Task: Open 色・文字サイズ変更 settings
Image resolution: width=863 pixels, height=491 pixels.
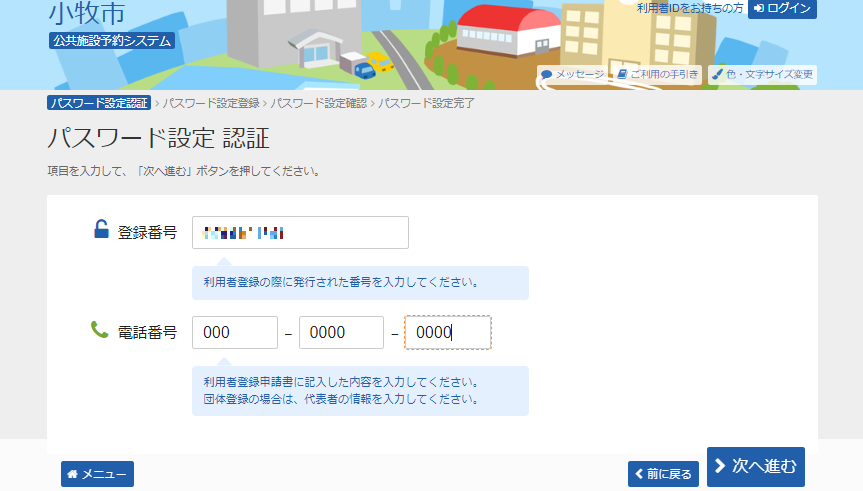Action: coord(763,75)
